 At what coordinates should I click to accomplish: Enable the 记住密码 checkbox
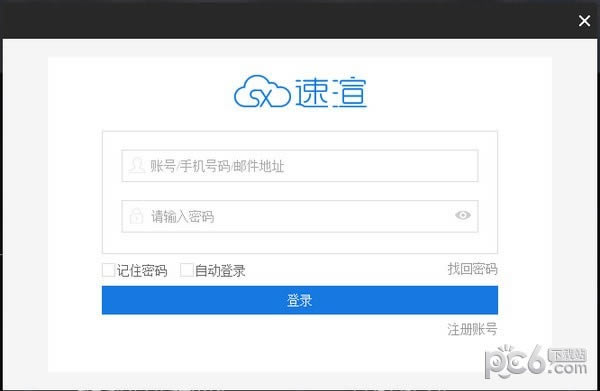point(109,270)
